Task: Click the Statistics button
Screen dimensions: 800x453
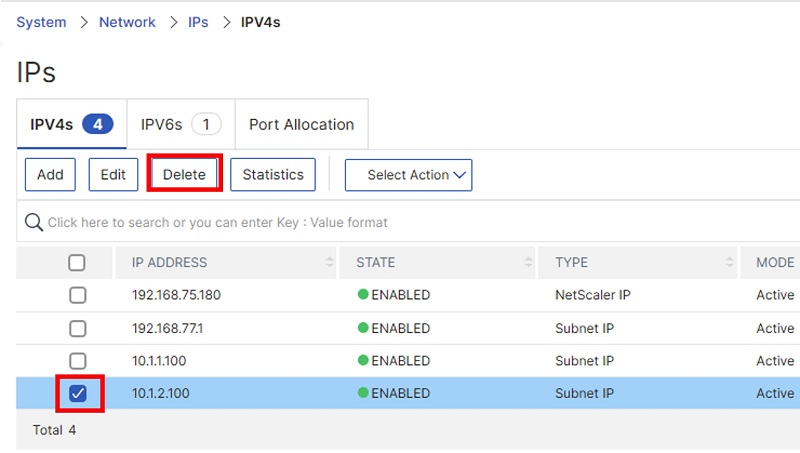Action: [x=273, y=174]
